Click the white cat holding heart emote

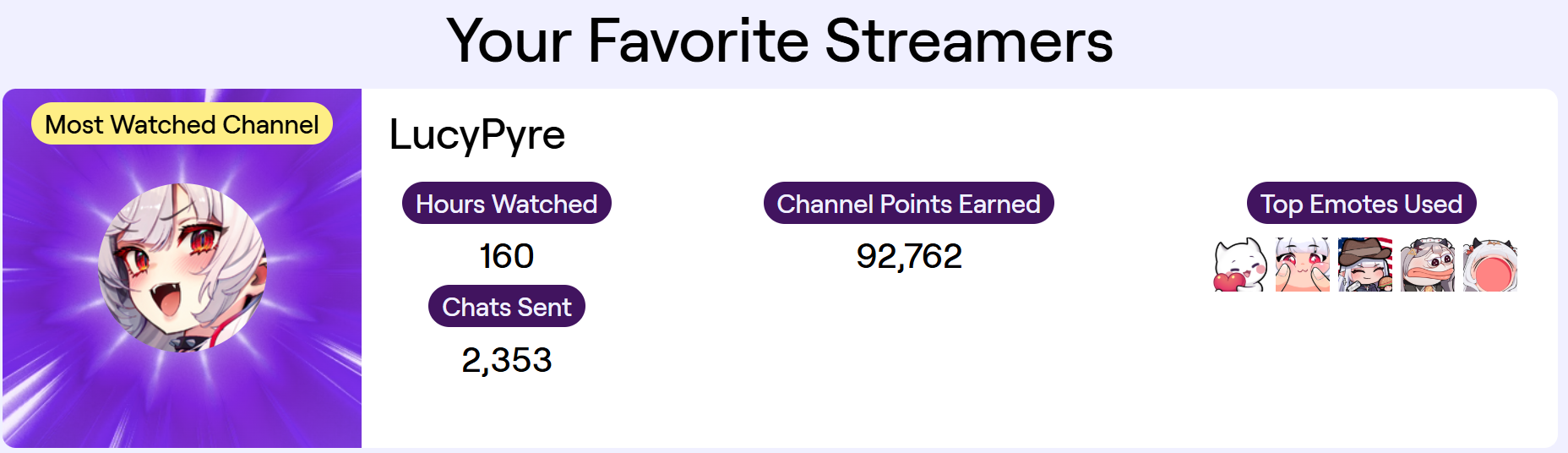(1239, 265)
